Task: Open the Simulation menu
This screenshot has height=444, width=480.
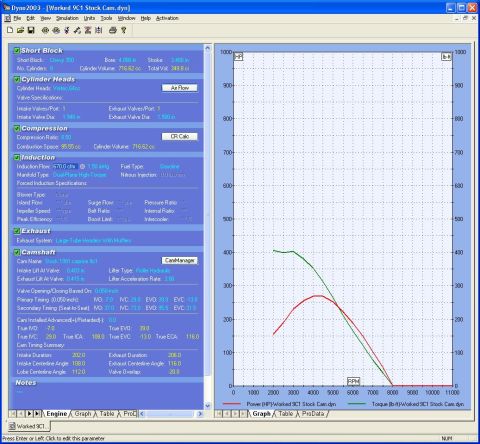Action: pos(67,18)
